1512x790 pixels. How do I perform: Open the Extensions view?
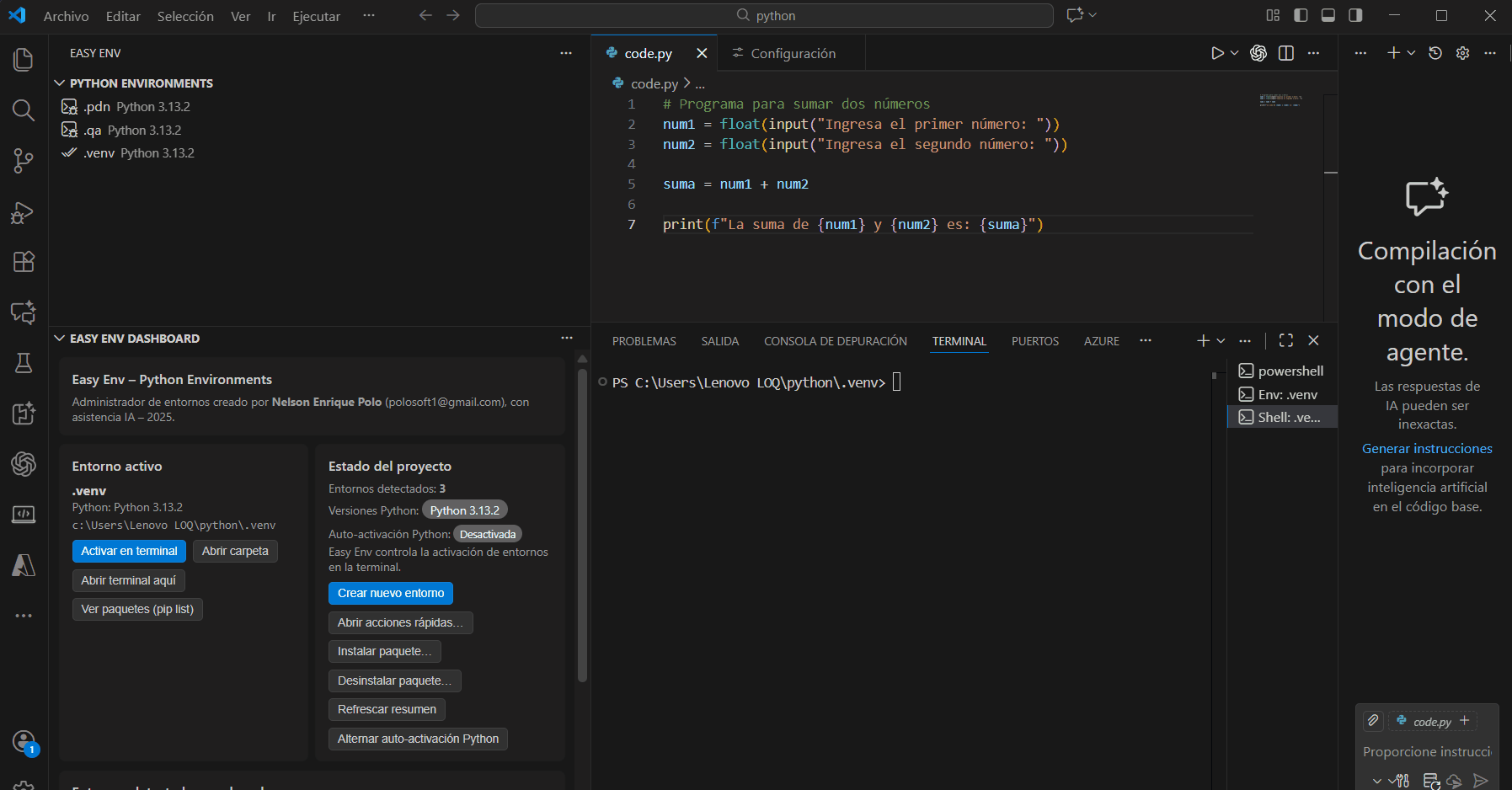[x=24, y=262]
